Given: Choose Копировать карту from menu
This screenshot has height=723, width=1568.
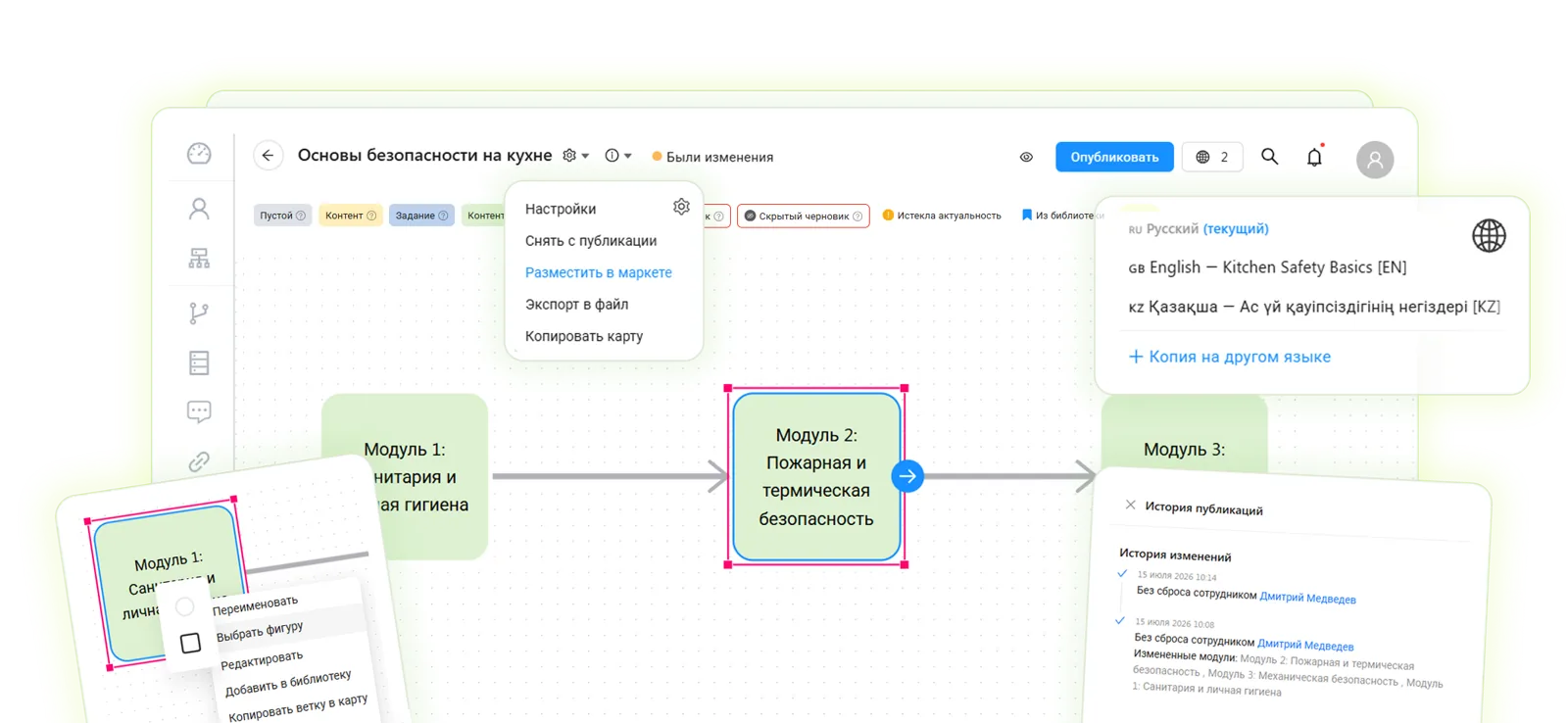Looking at the screenshot, I should point(583,336).
